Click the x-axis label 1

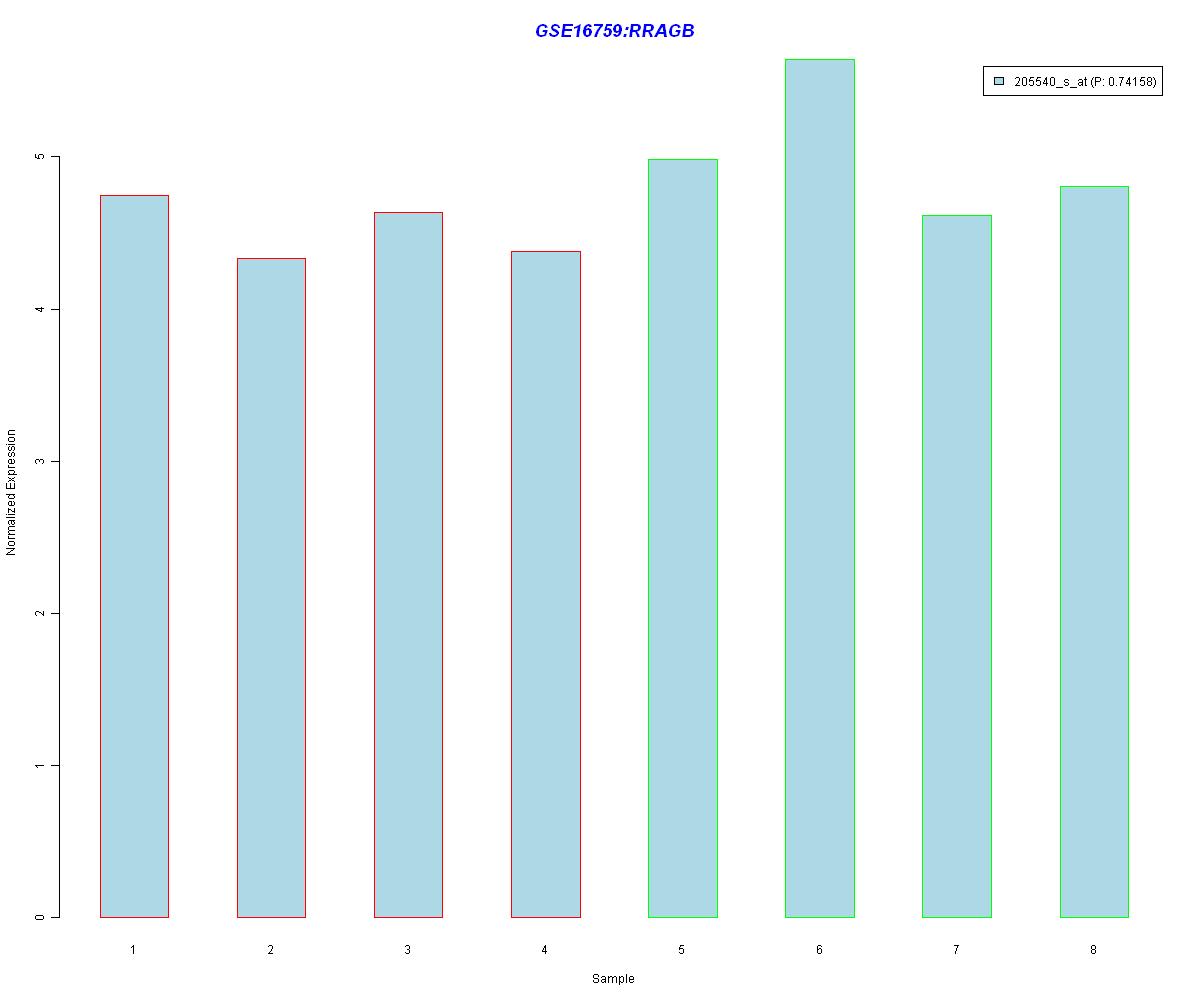pyautogui.click(x=133, y=949)
